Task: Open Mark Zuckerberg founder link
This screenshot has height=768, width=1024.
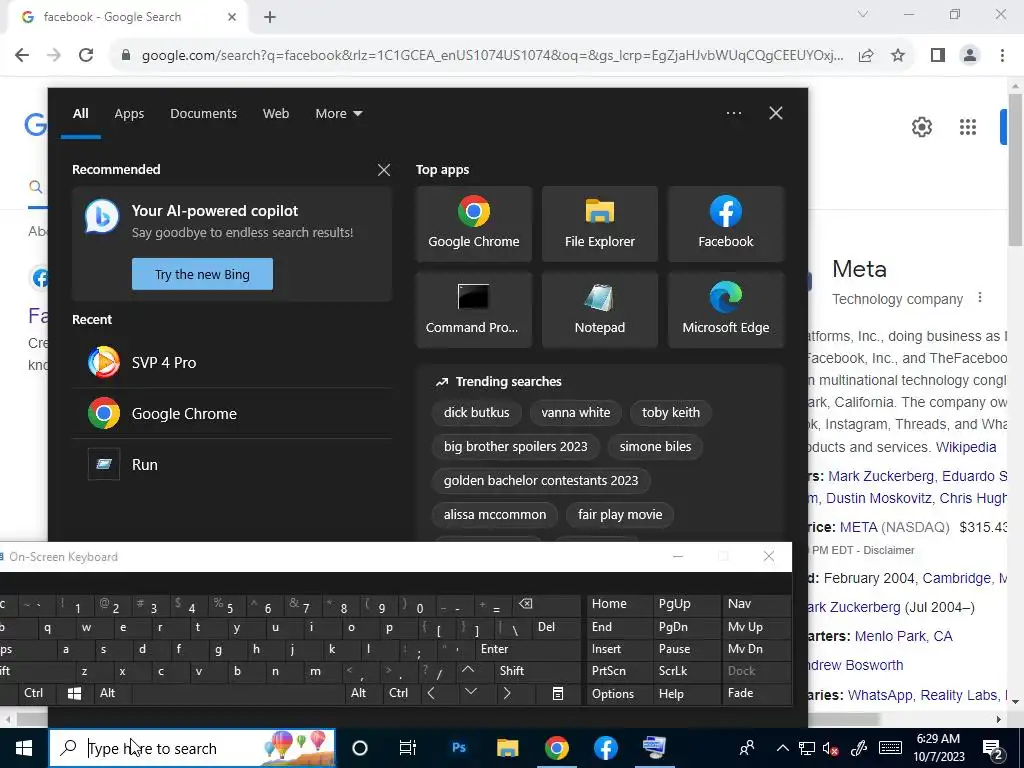Action: tap(882, 476)
